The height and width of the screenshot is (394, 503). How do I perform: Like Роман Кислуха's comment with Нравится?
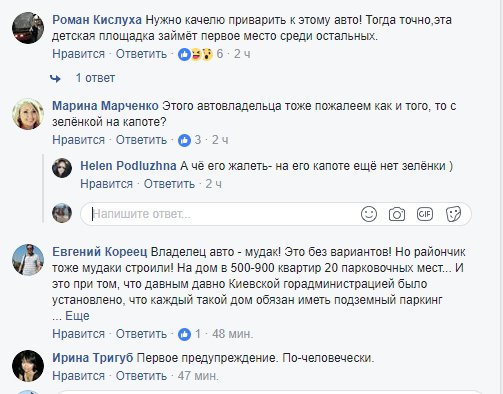click(x=78, y=54)
